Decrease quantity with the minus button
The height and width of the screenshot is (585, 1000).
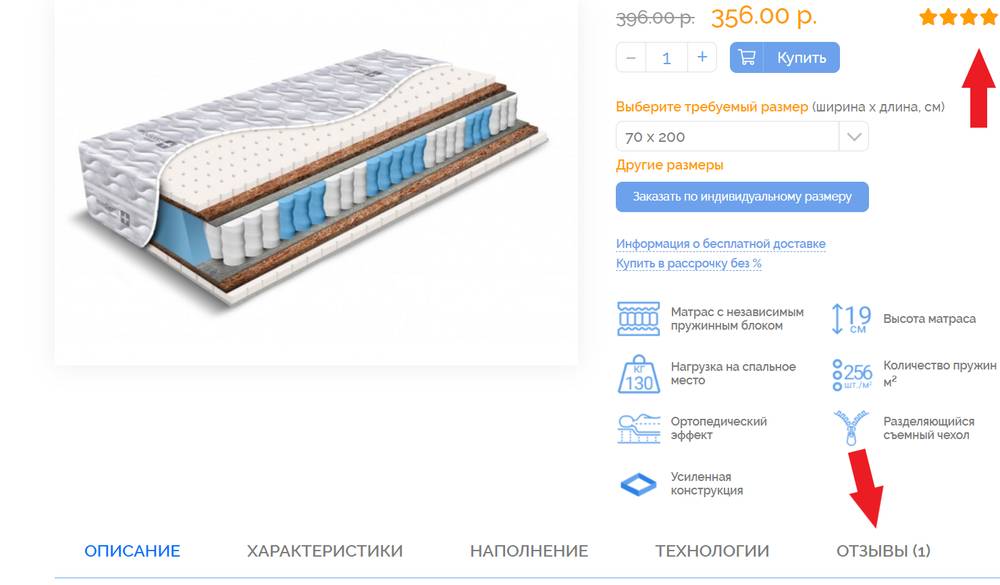631,57
